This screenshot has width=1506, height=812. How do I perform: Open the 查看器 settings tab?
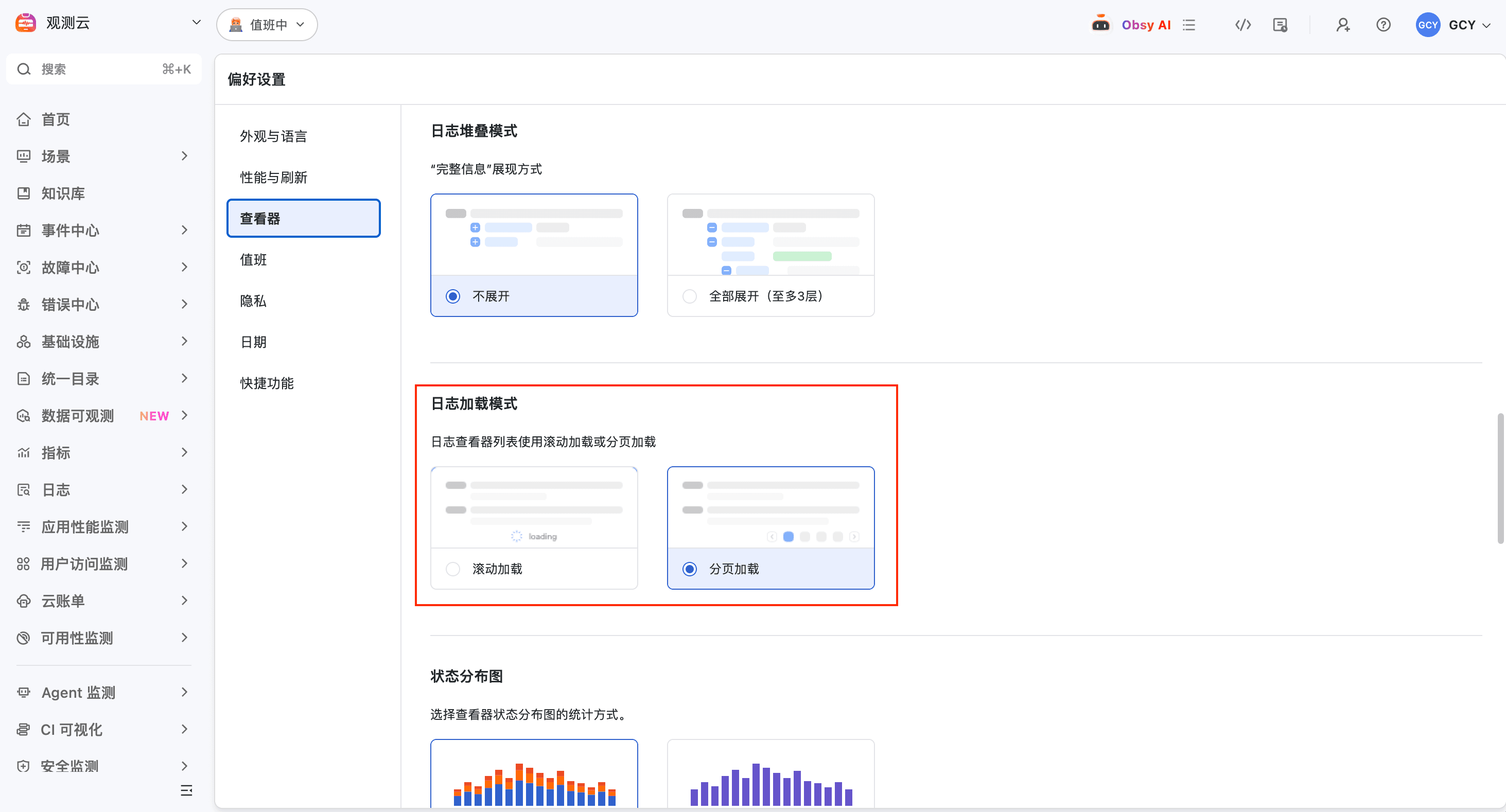click(304, 218)
